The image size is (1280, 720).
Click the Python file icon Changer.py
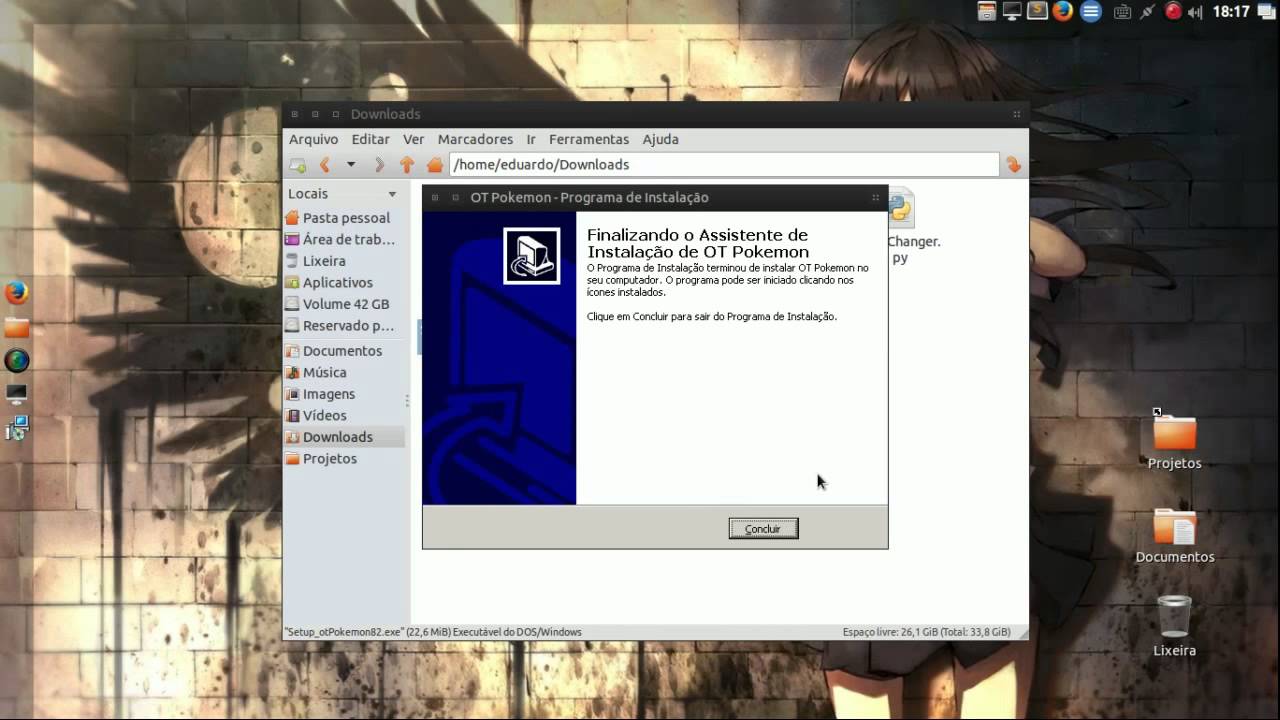coord(901,208)
